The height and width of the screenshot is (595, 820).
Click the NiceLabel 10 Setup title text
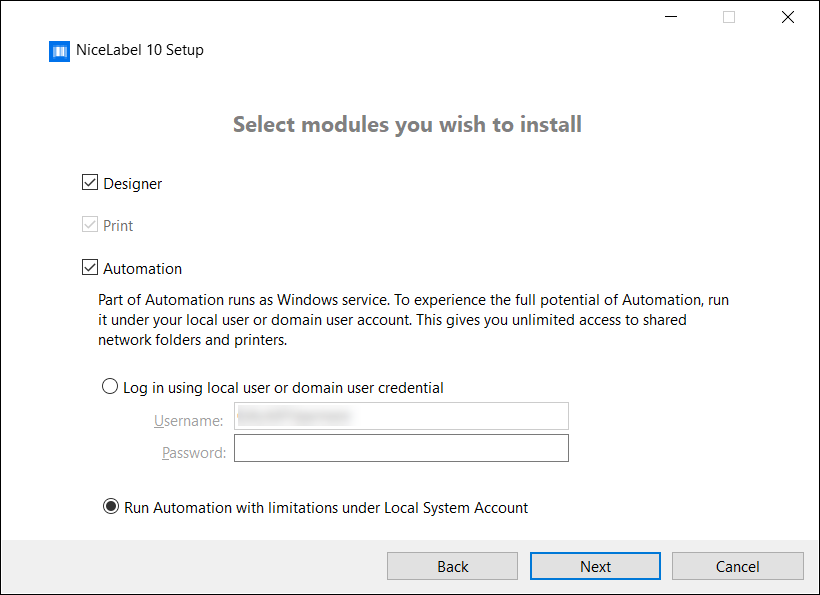point(140,50)
